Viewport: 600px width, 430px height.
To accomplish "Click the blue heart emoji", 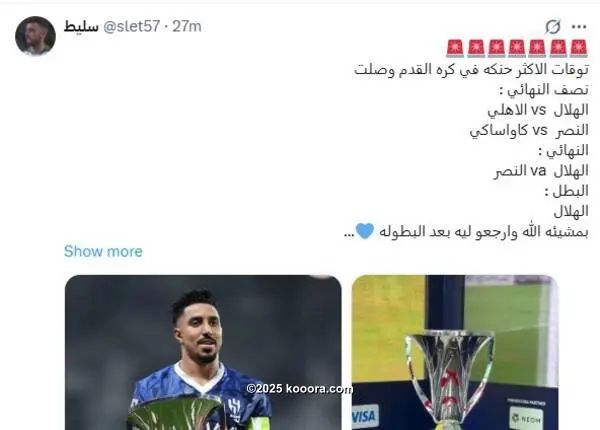I will (365, 231).
